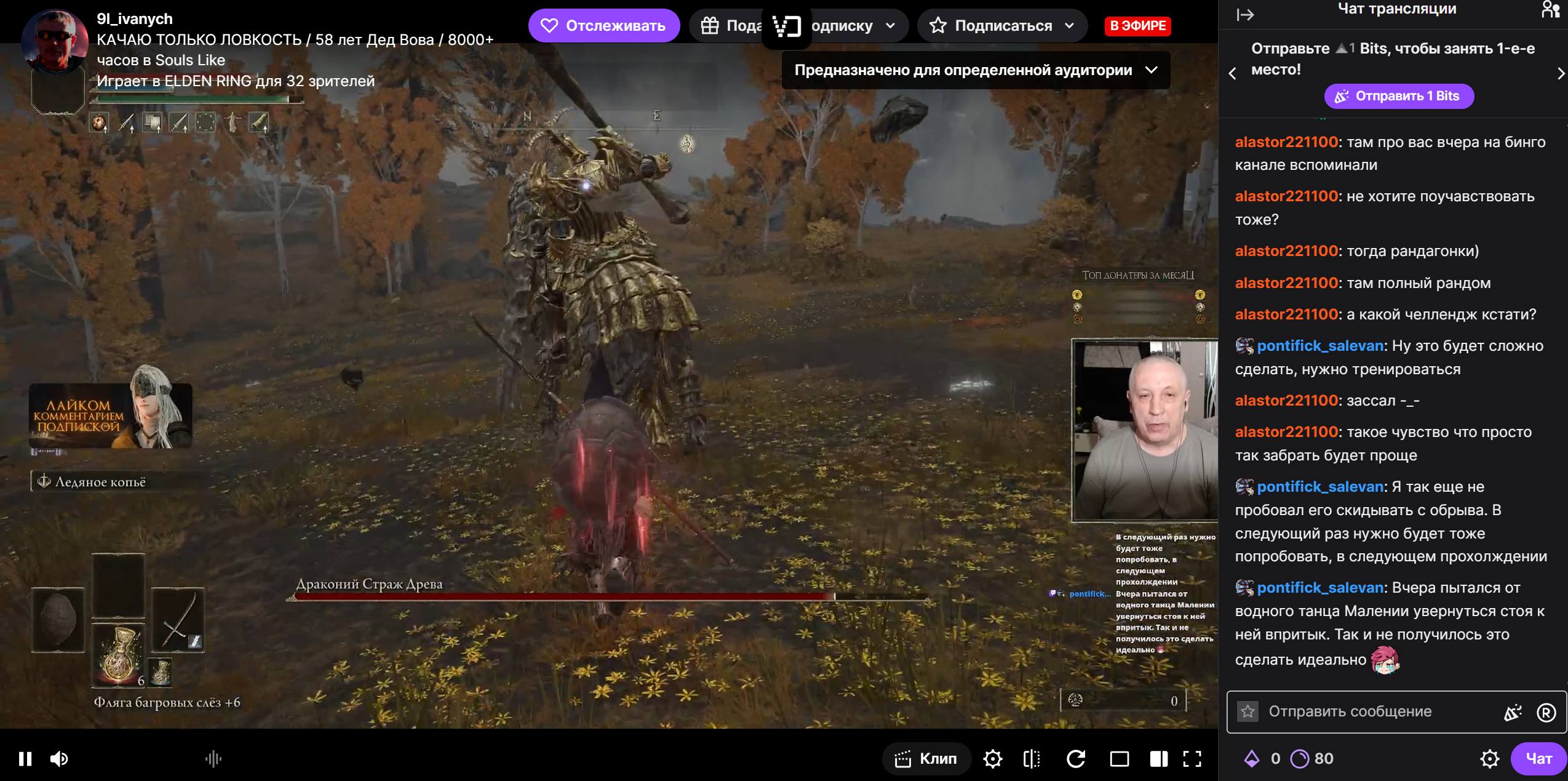Click the pixelated V overlay icon over the gift button
The height and width of the screenshot is (781, 1568).
point(786,26)
